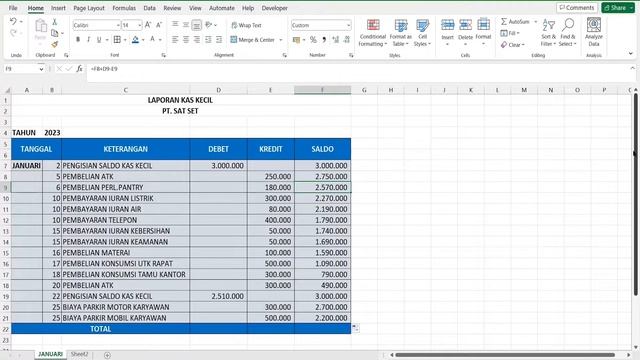Decrease indent in cell
This screenshot has height=360, width=640.
tap(208, 40)
